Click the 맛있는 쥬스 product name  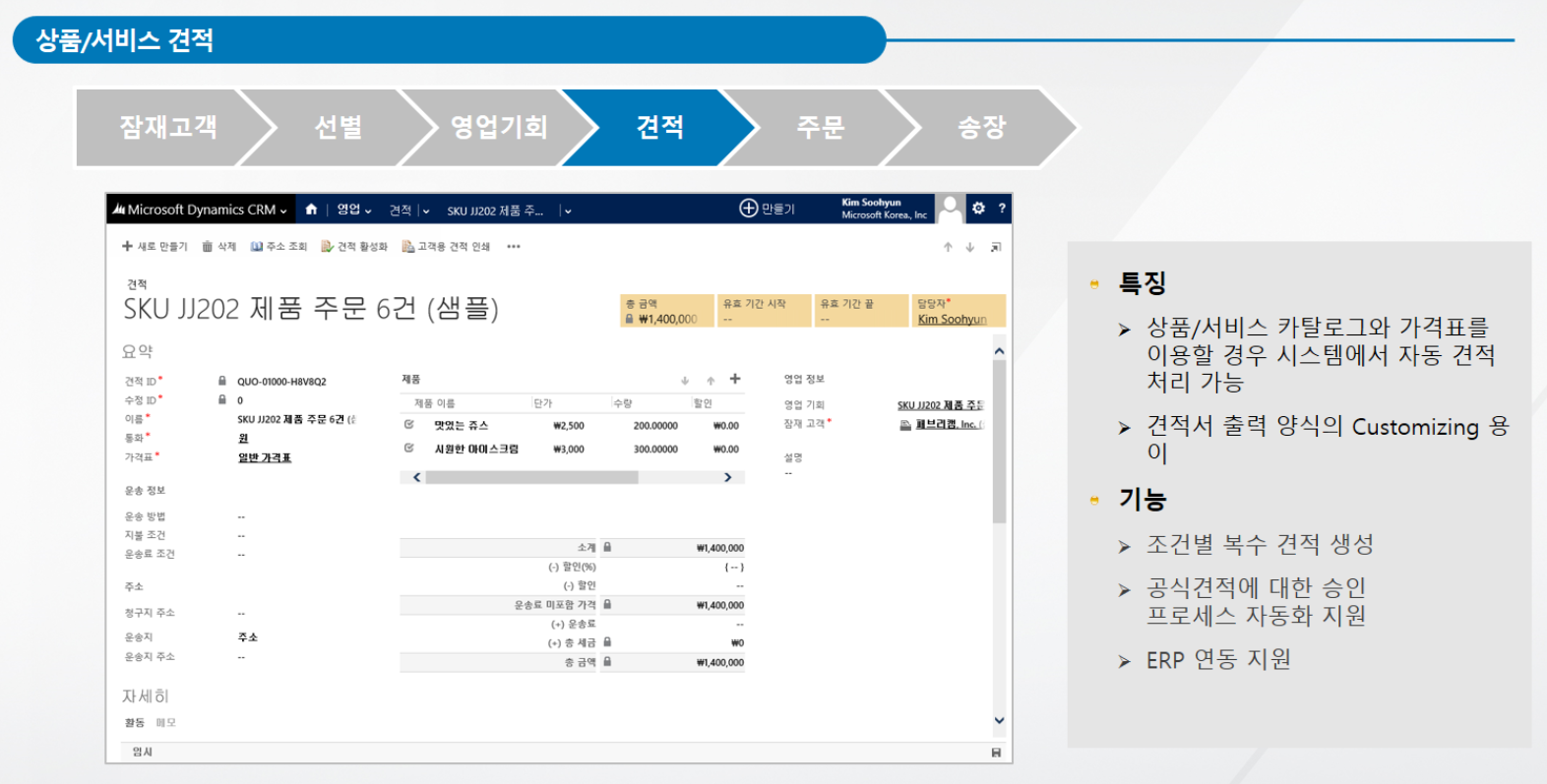pos(462,426)
